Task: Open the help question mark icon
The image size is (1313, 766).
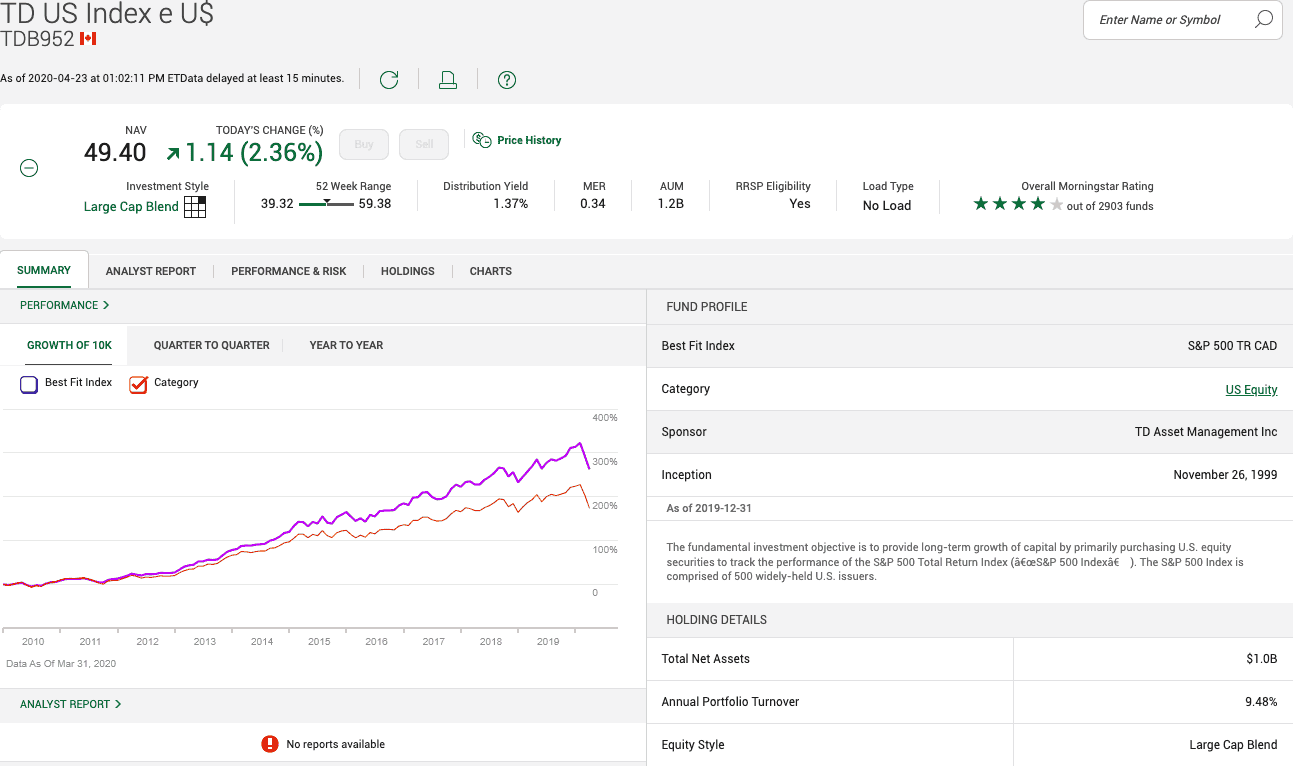Action: (507, 80)
